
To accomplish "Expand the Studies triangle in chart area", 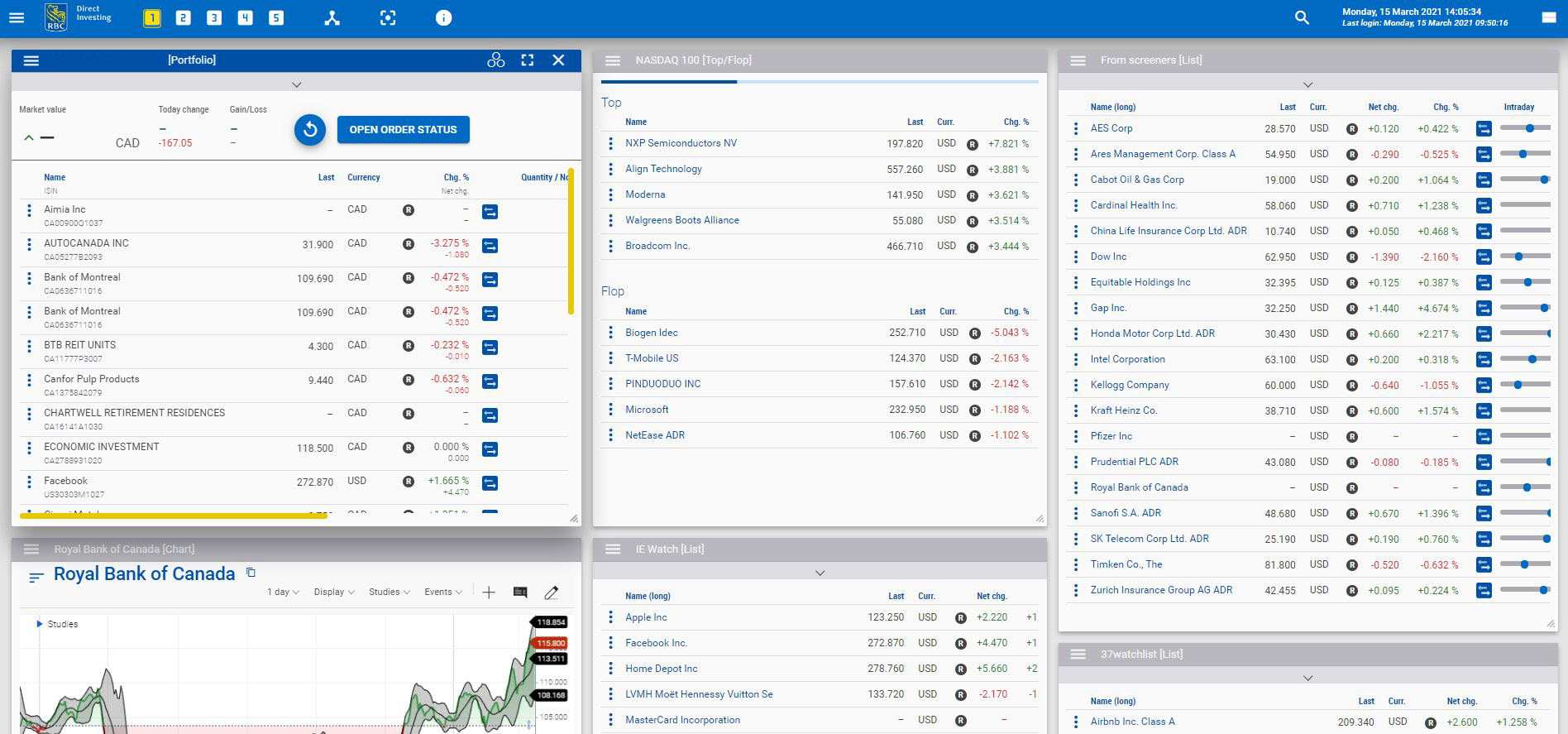I will (x=39, y=624).
